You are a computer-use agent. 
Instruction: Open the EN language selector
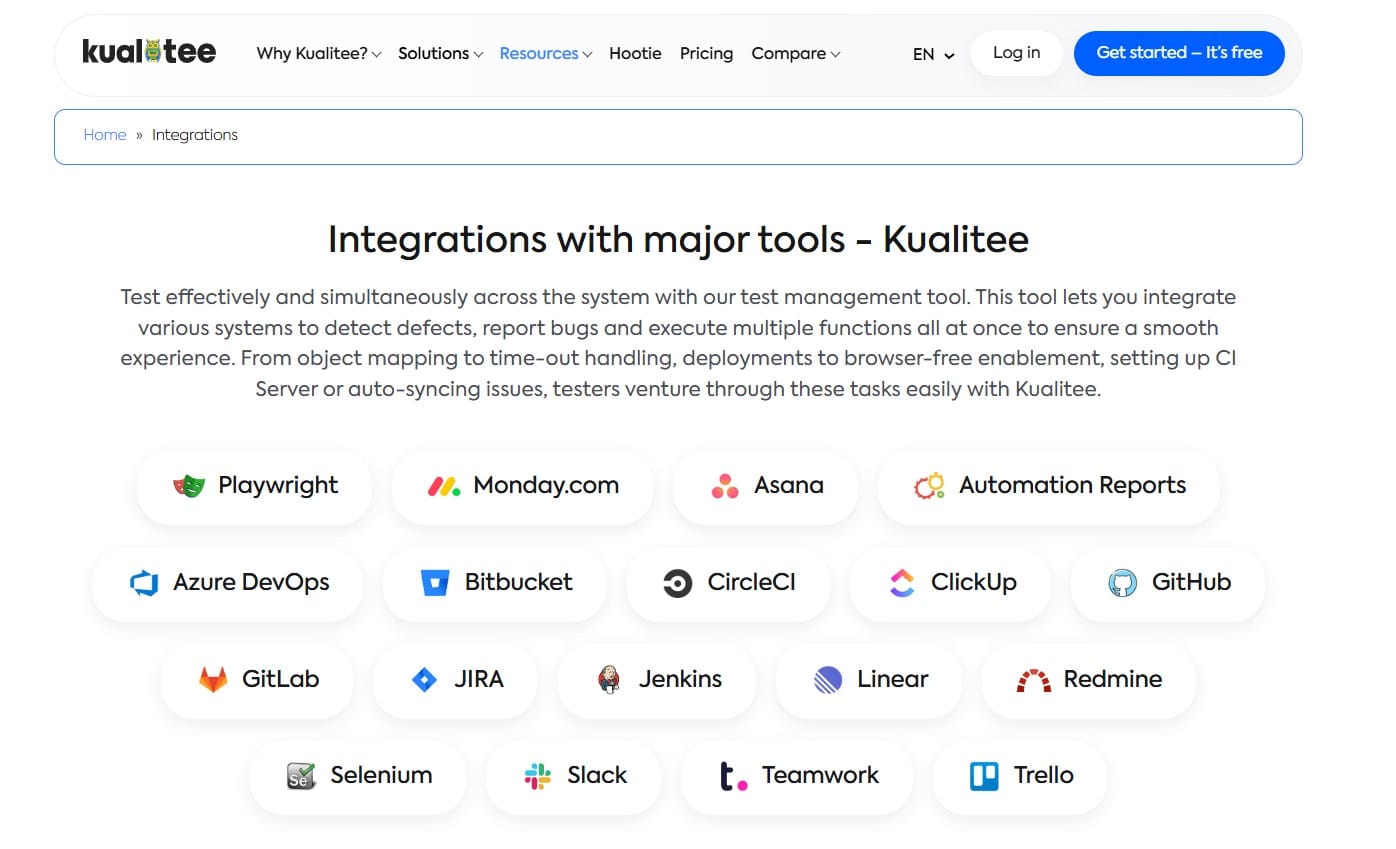coord(934,55)
